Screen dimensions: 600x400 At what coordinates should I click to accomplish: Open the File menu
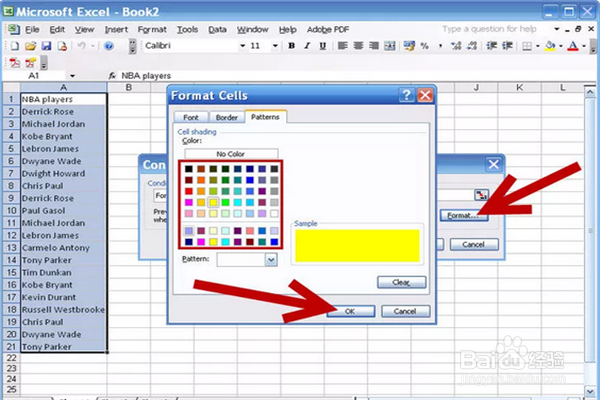point(32,29)
